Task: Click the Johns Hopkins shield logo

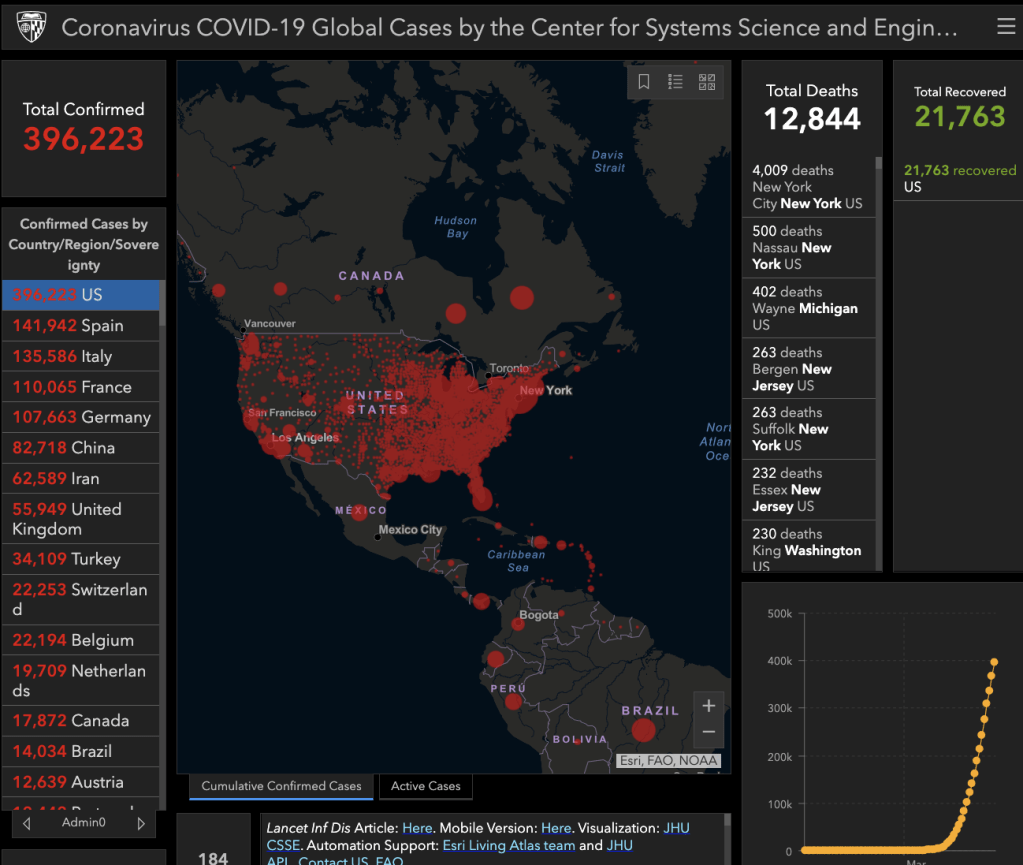Action: tap(29, 27)
